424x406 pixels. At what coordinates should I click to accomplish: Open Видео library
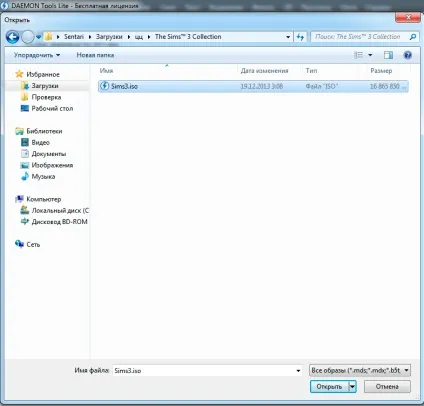pos(40,142)
